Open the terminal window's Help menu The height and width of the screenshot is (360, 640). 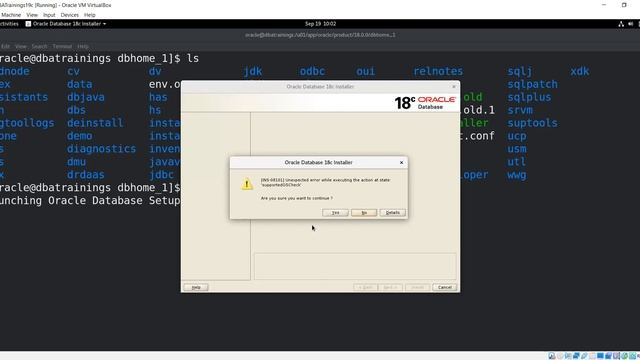83,47
